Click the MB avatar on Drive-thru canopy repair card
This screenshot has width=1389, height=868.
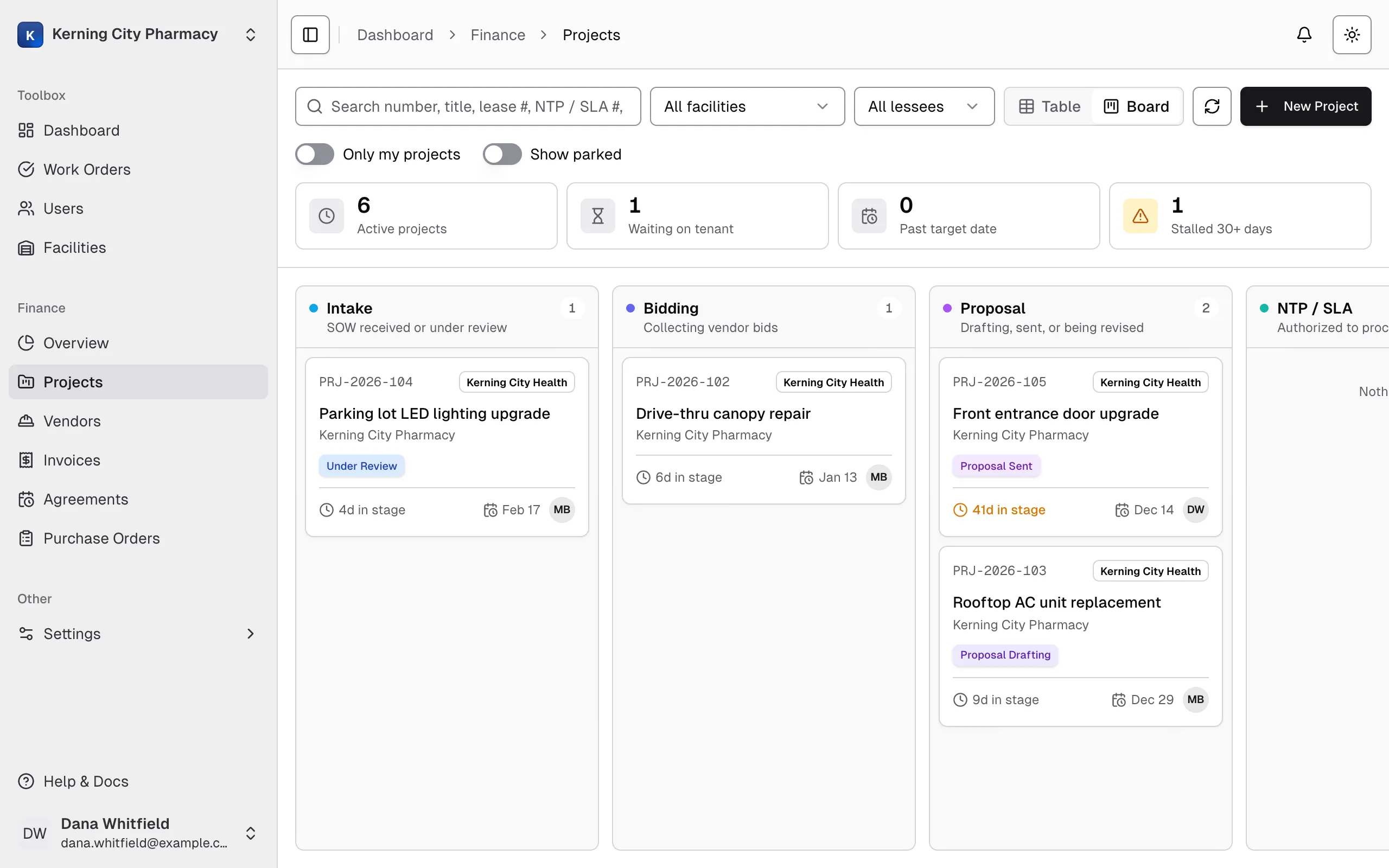point(879,477)
